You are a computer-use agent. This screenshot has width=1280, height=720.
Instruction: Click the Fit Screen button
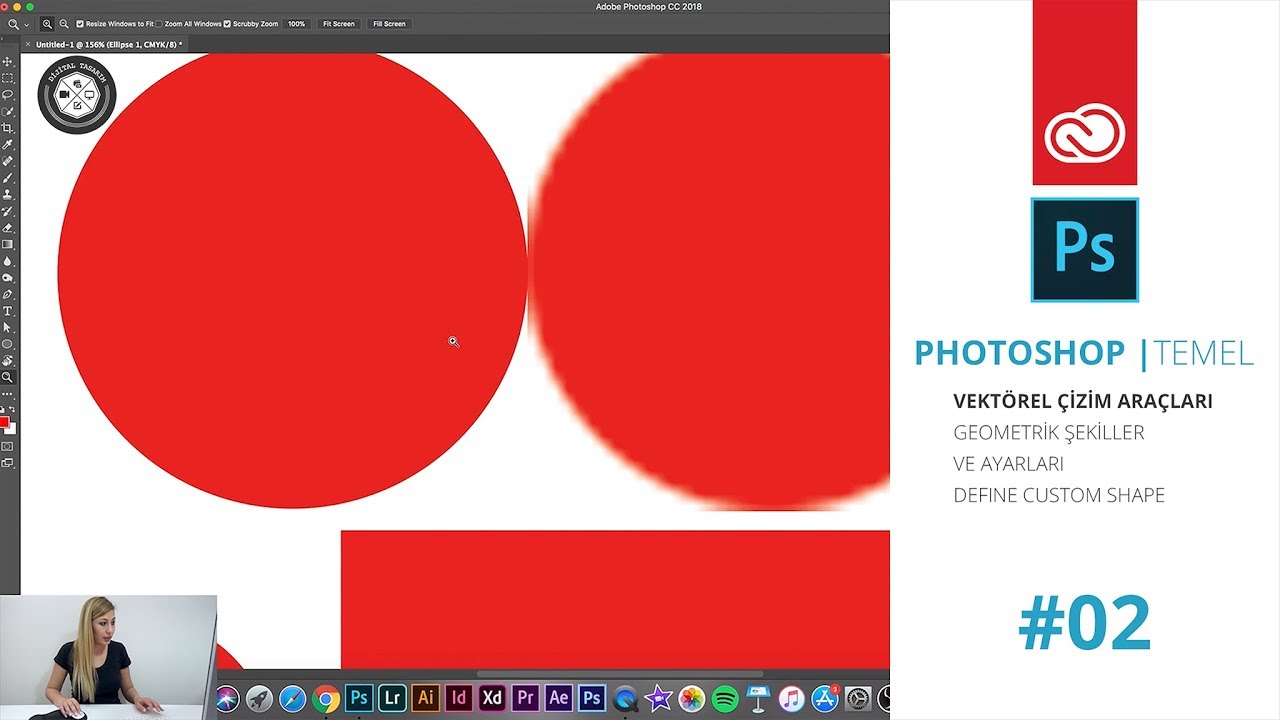pyautogui.click(x=338, y=23)
